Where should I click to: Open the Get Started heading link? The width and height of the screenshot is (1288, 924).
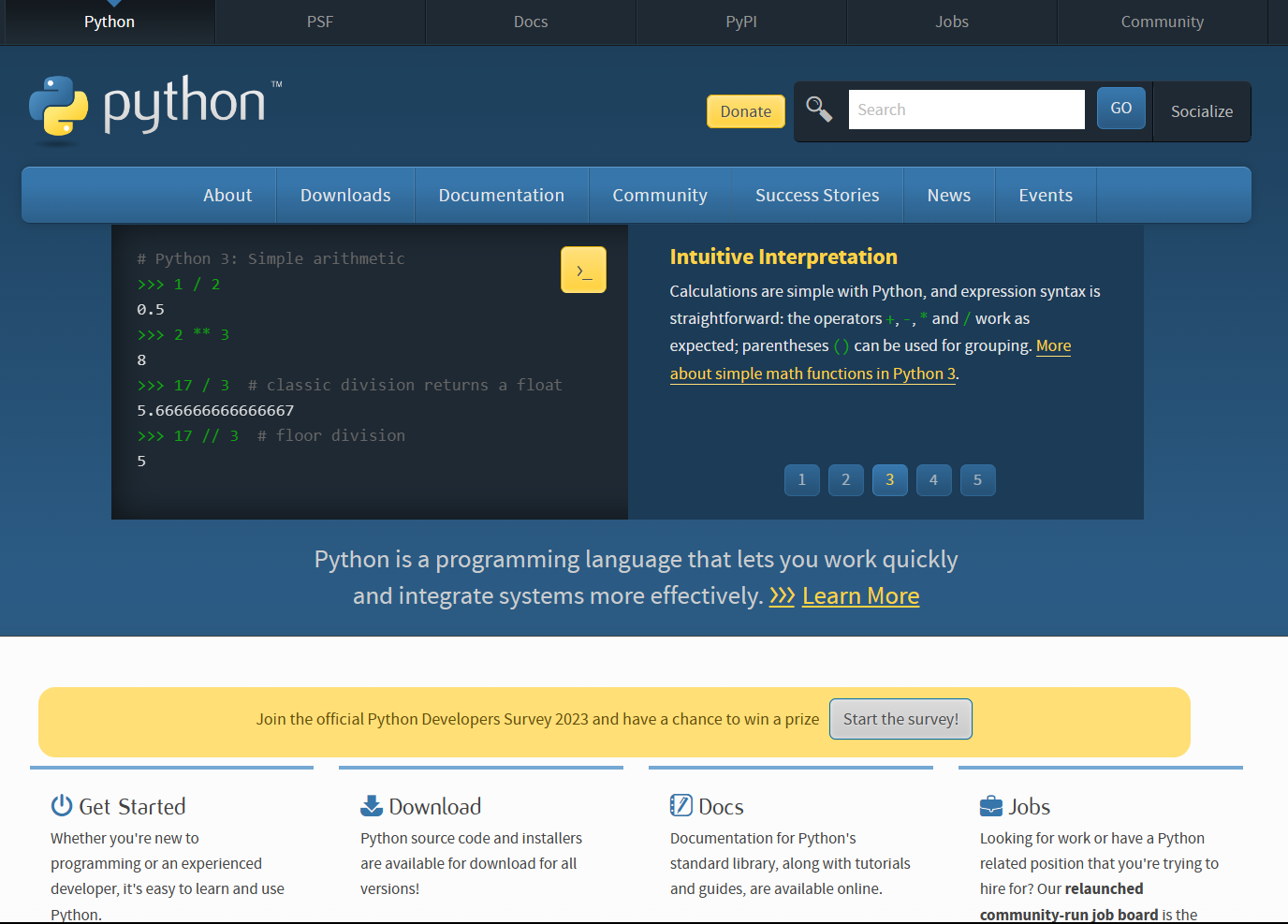click(132, 806)
